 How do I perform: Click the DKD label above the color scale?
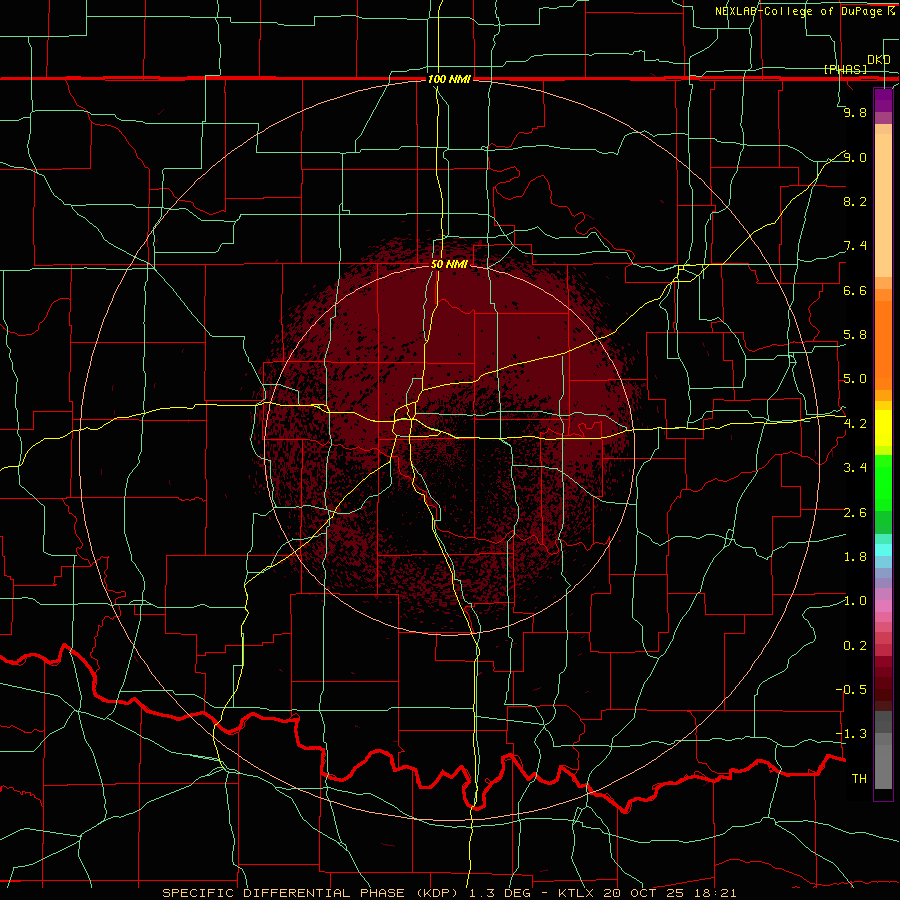tap(879, 60)
